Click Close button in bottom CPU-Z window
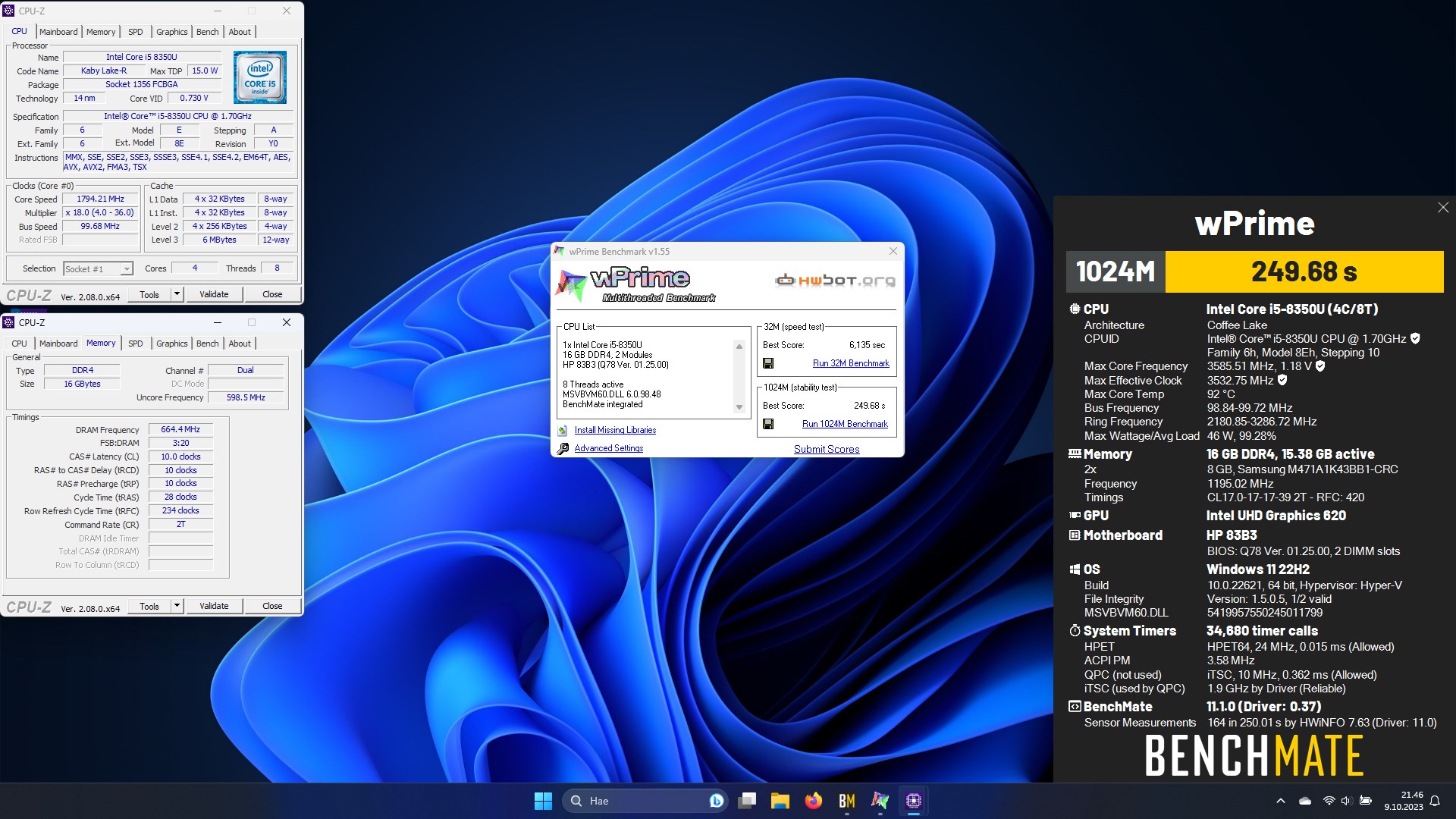The width and height of the screenshot is (1456, 819). [272, 606]
